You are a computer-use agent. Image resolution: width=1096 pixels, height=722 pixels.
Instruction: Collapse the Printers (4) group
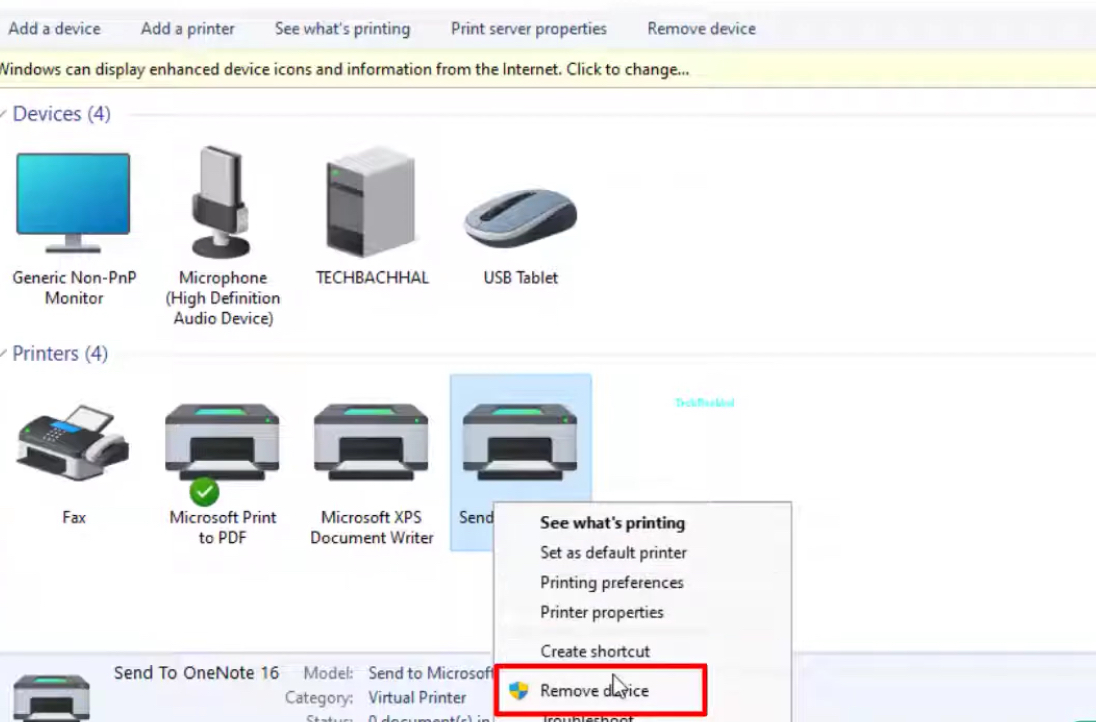(x=3, y=354)
